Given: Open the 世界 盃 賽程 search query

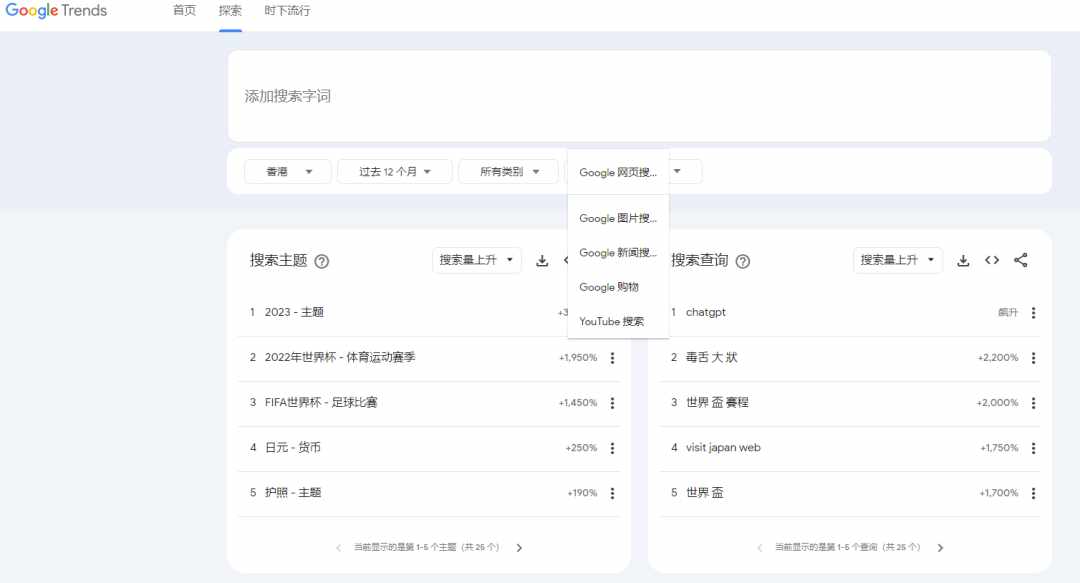Looking at the screenshot, I should 717,402.
